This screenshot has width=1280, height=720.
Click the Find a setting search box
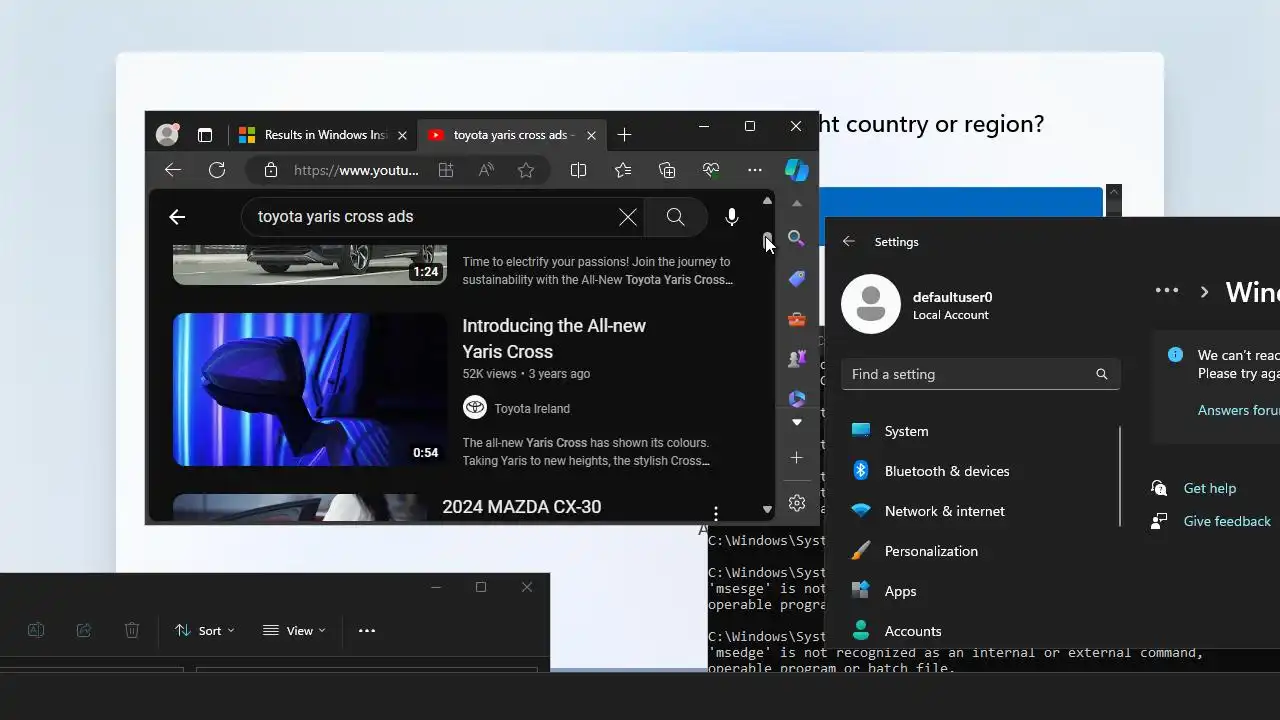click(x=980, y=374)
